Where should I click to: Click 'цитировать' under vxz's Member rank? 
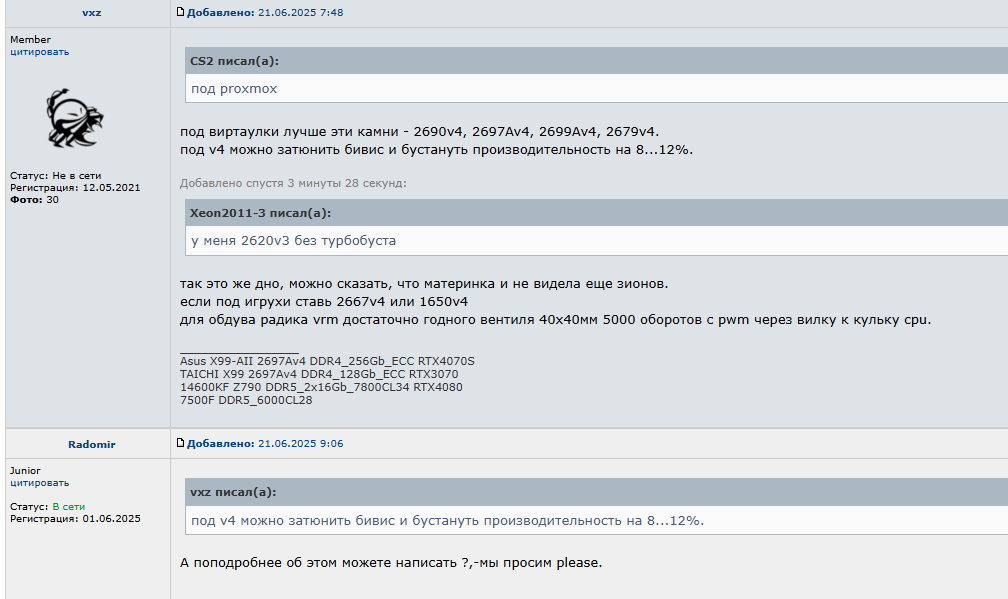coord(40,52)
